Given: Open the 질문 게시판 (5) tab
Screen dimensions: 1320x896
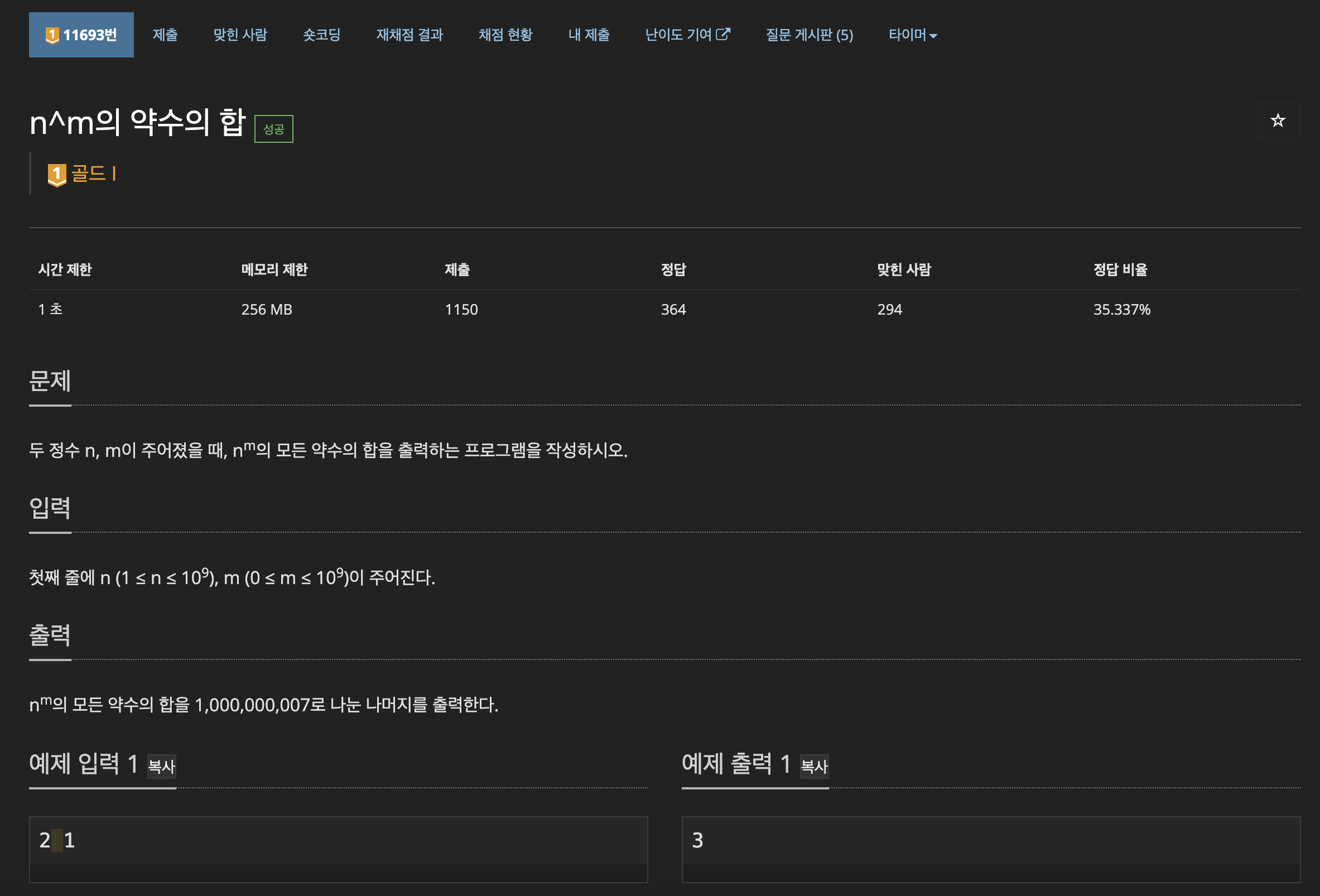Looking at the screenshot, I should 809,35.
